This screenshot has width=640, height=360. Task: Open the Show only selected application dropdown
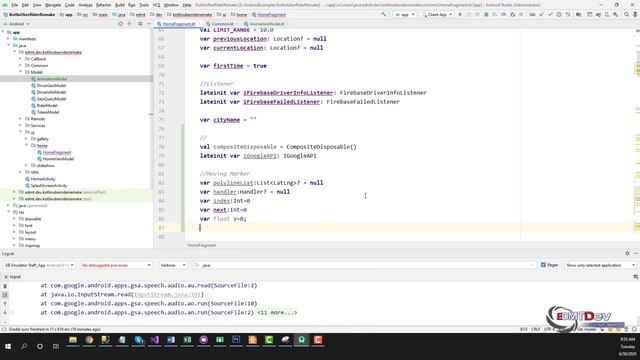click(x=600, y=265)
